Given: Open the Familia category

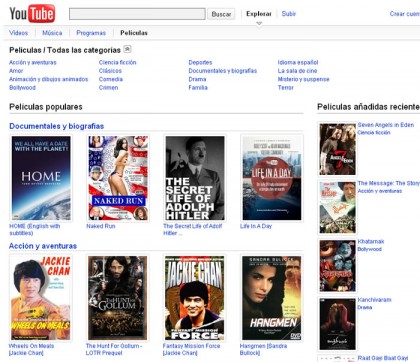Looking at the screenshot, I should coord(198,87).
